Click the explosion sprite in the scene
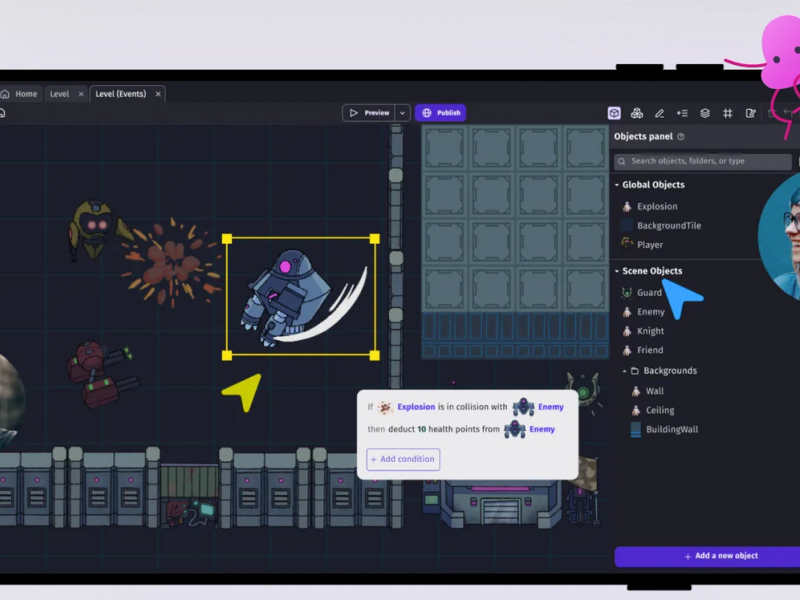Screen dimensions: 800x600 172,264
